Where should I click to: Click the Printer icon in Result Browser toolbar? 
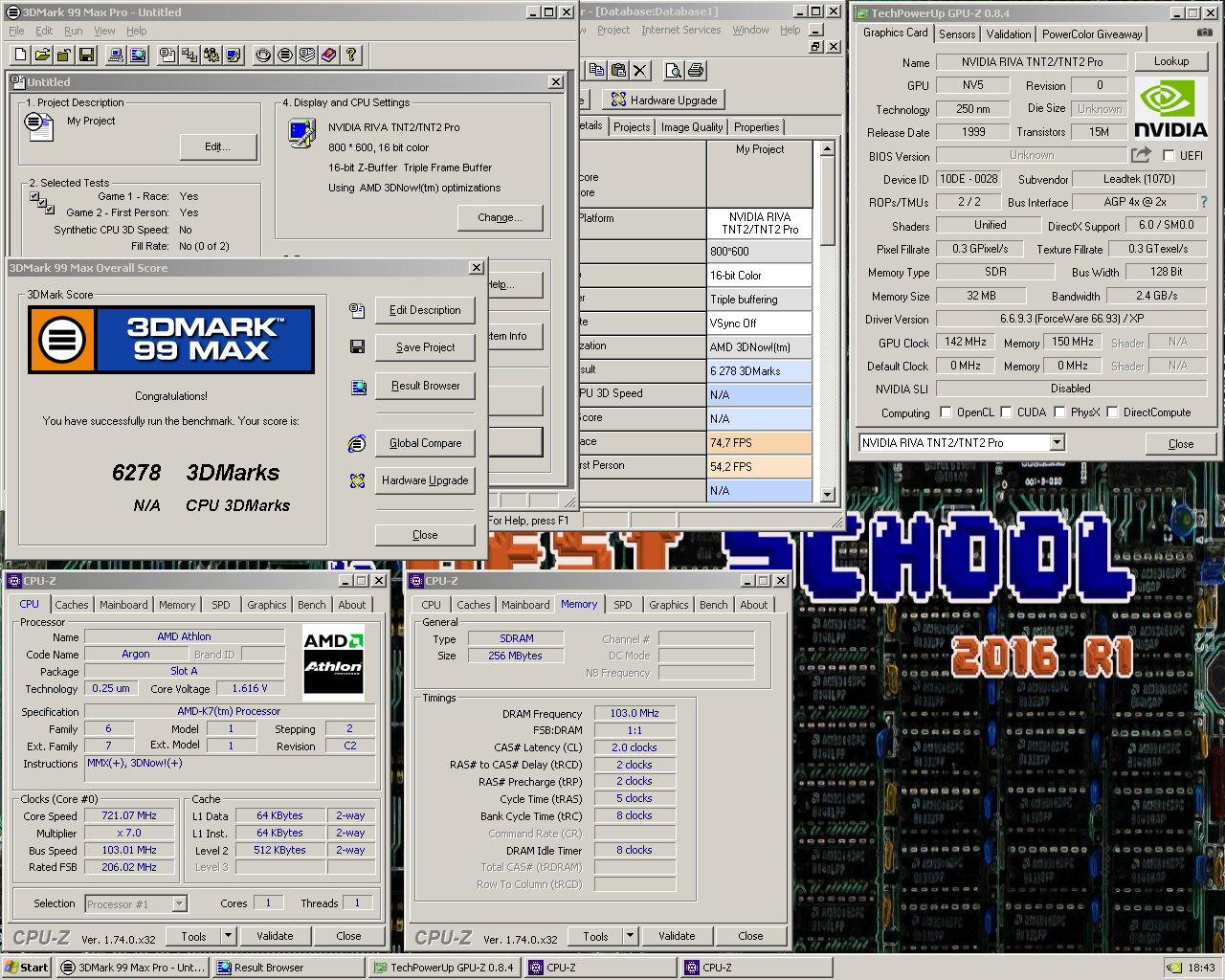pos(696,70)
